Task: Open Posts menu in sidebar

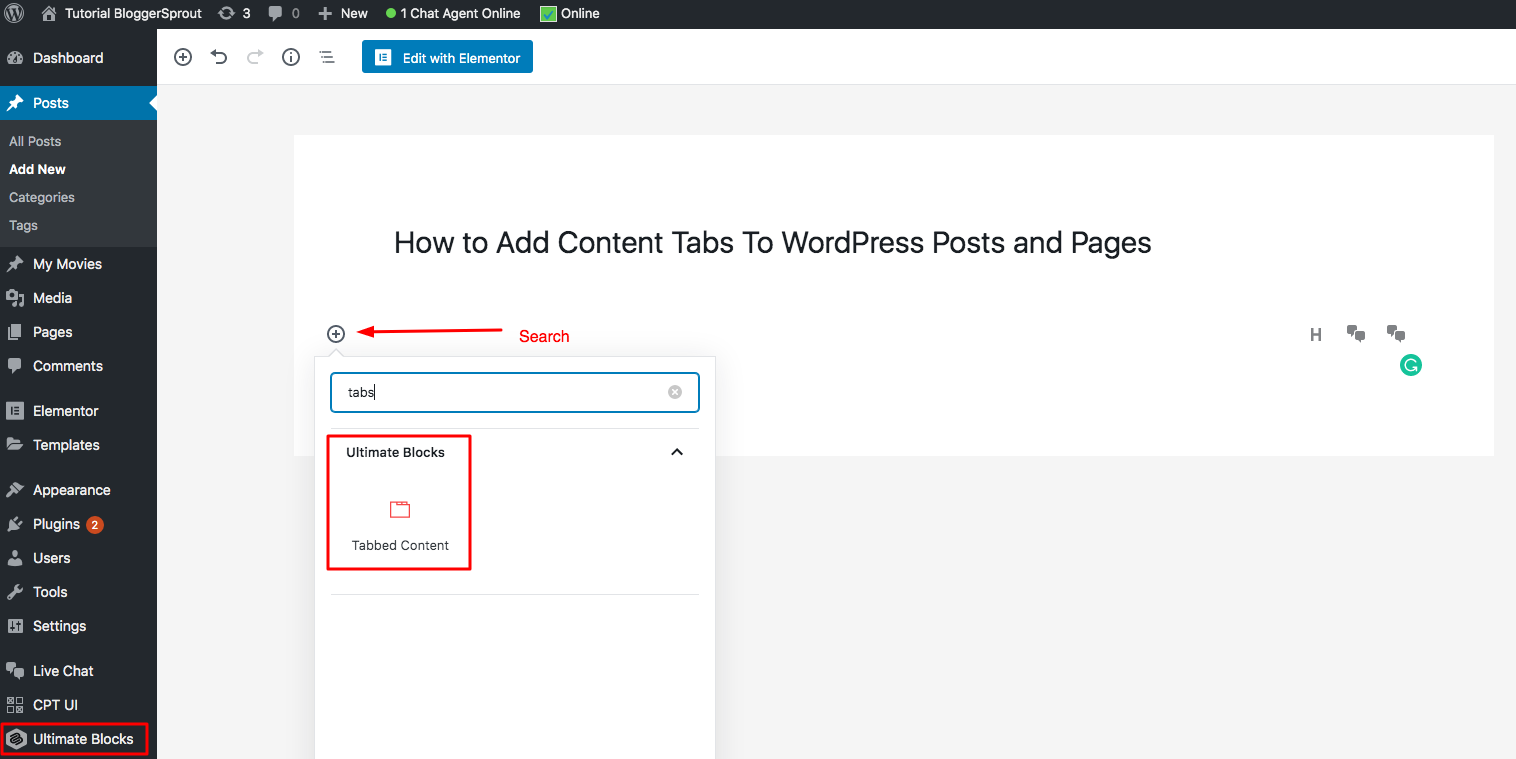Action: [x=78, y=103]
